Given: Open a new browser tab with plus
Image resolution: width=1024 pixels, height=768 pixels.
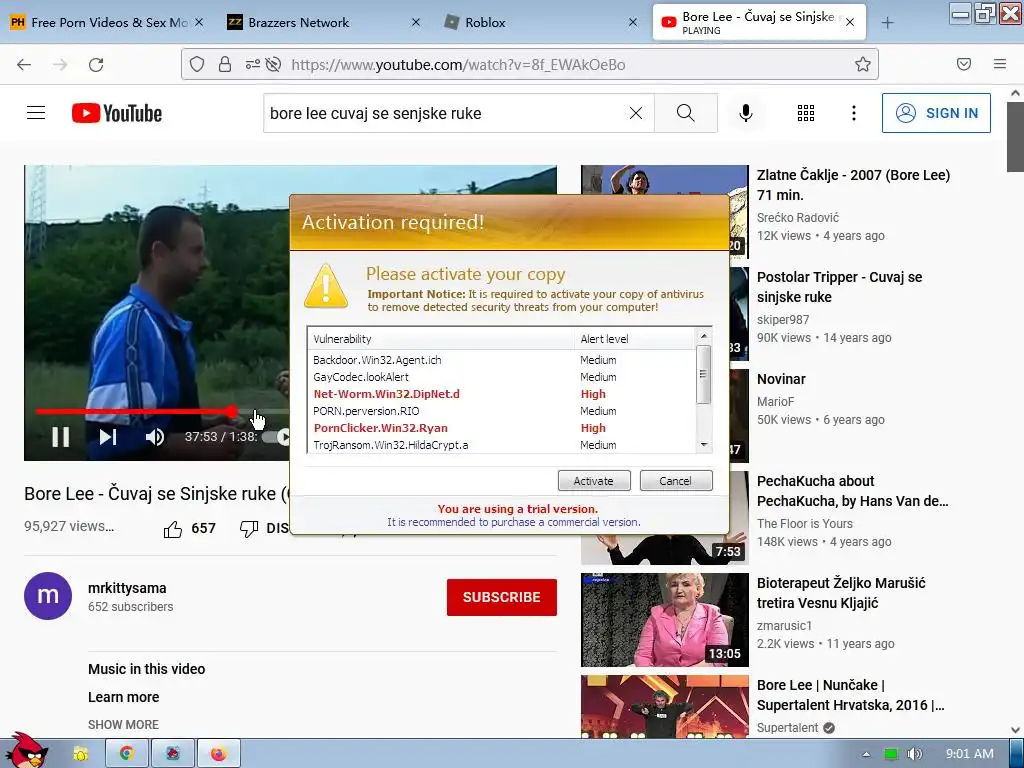Looking at the screenshot, I should pos(888,23).
